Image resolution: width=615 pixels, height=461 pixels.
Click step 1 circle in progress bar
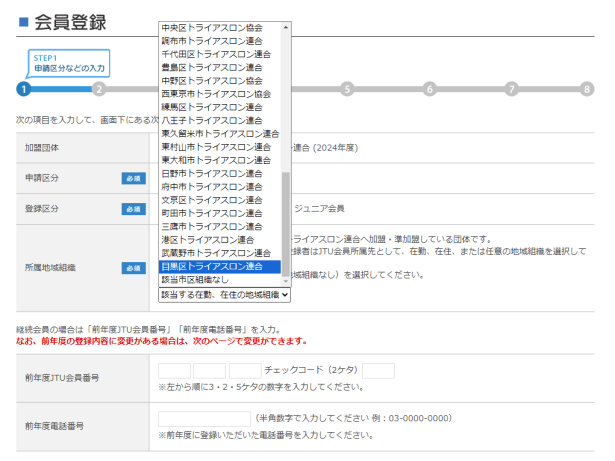[22, 89]
